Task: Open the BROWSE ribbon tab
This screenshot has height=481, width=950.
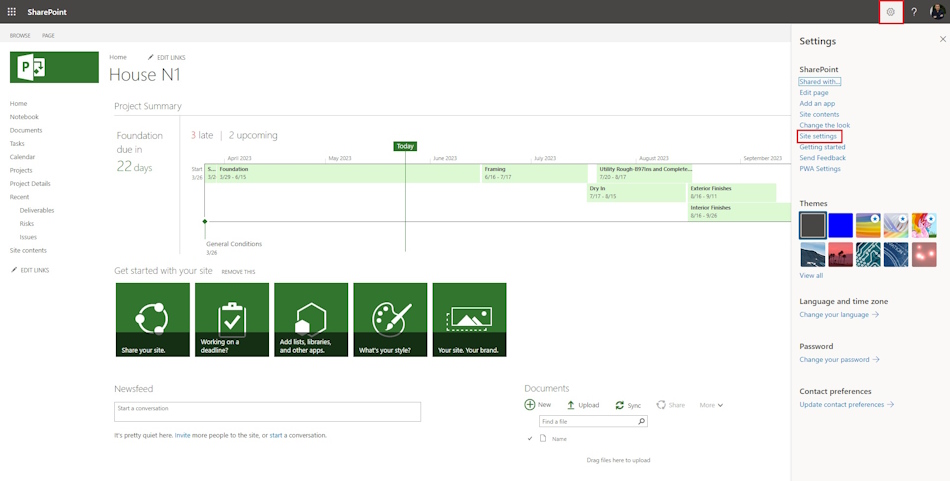Action: 20,36
